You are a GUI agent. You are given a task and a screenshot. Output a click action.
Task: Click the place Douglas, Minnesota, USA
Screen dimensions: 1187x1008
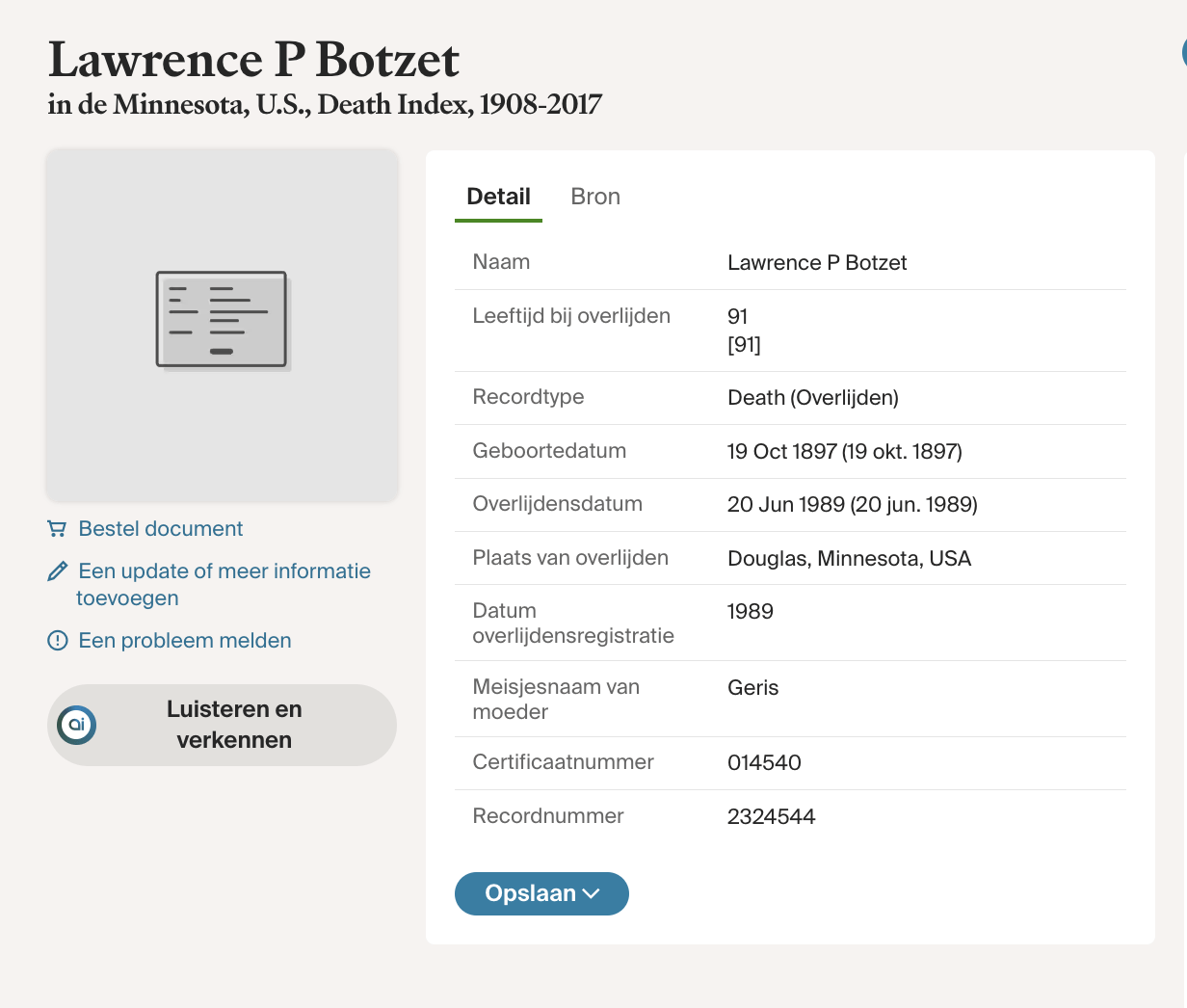[x=848, y=559]
